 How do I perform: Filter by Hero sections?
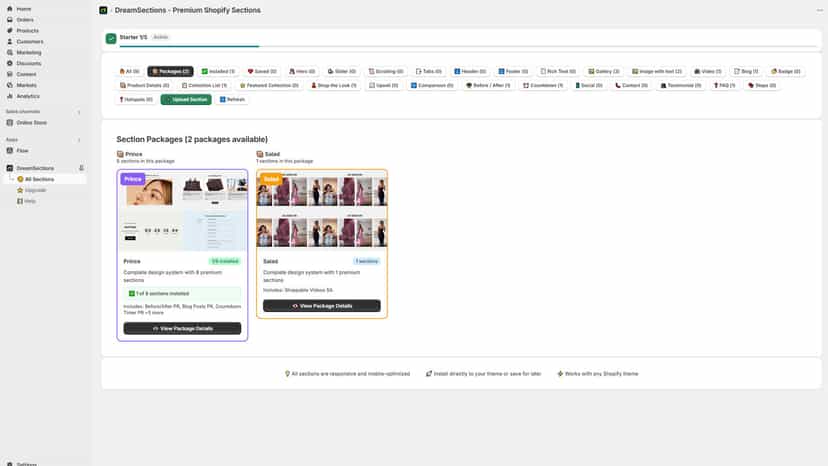click(302, 71)
